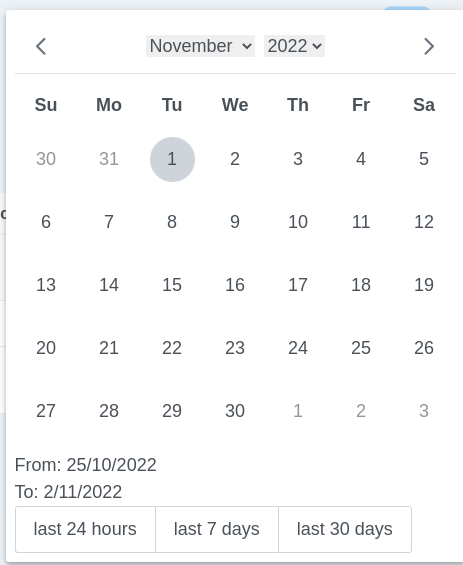The height and width of the screenshot is (565, 463).
Task: Select the greyed-out December 3 date
Action: pyautogui.click(x=424, y=411)
